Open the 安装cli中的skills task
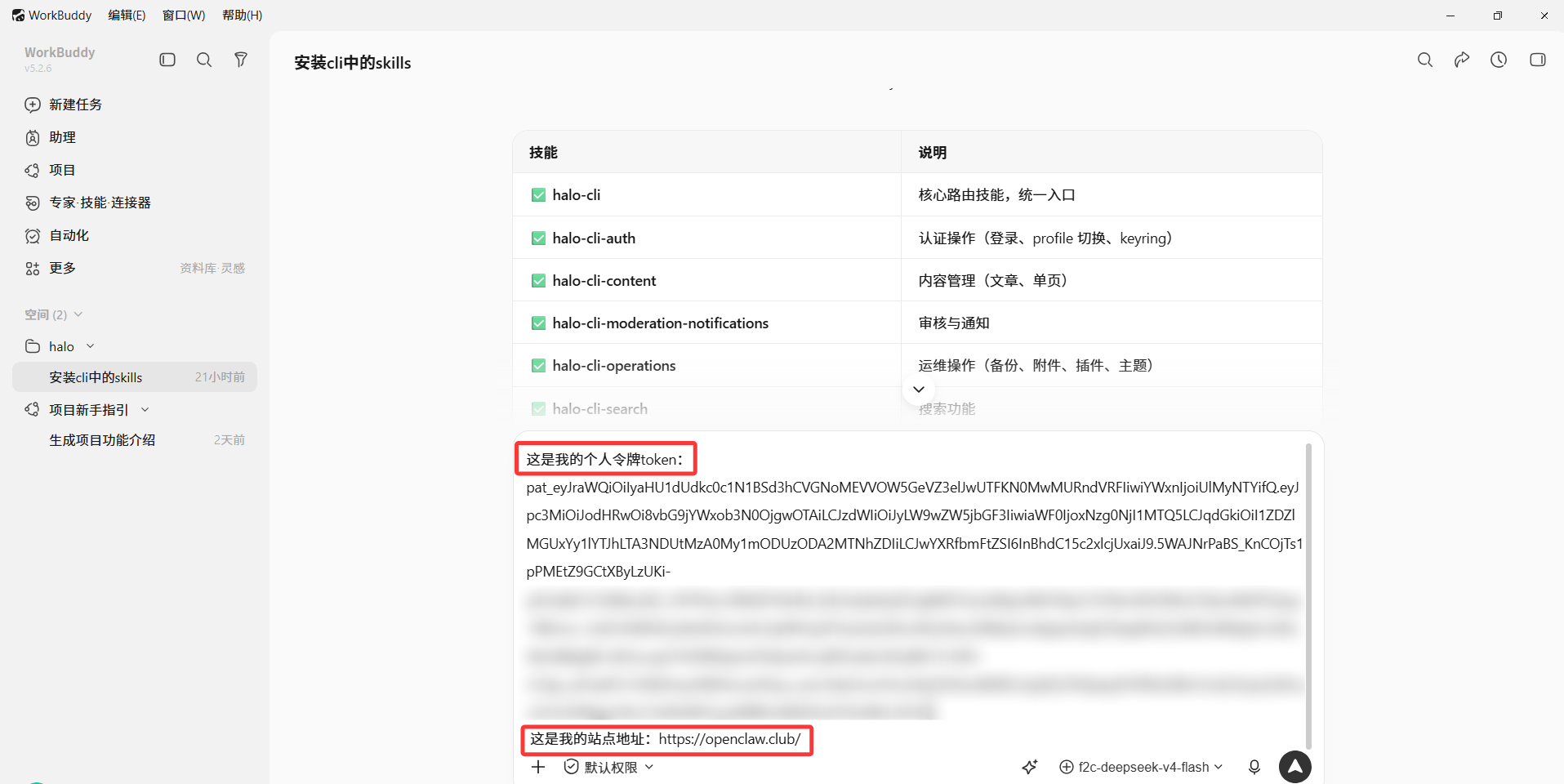 click(x=135, y=377)
